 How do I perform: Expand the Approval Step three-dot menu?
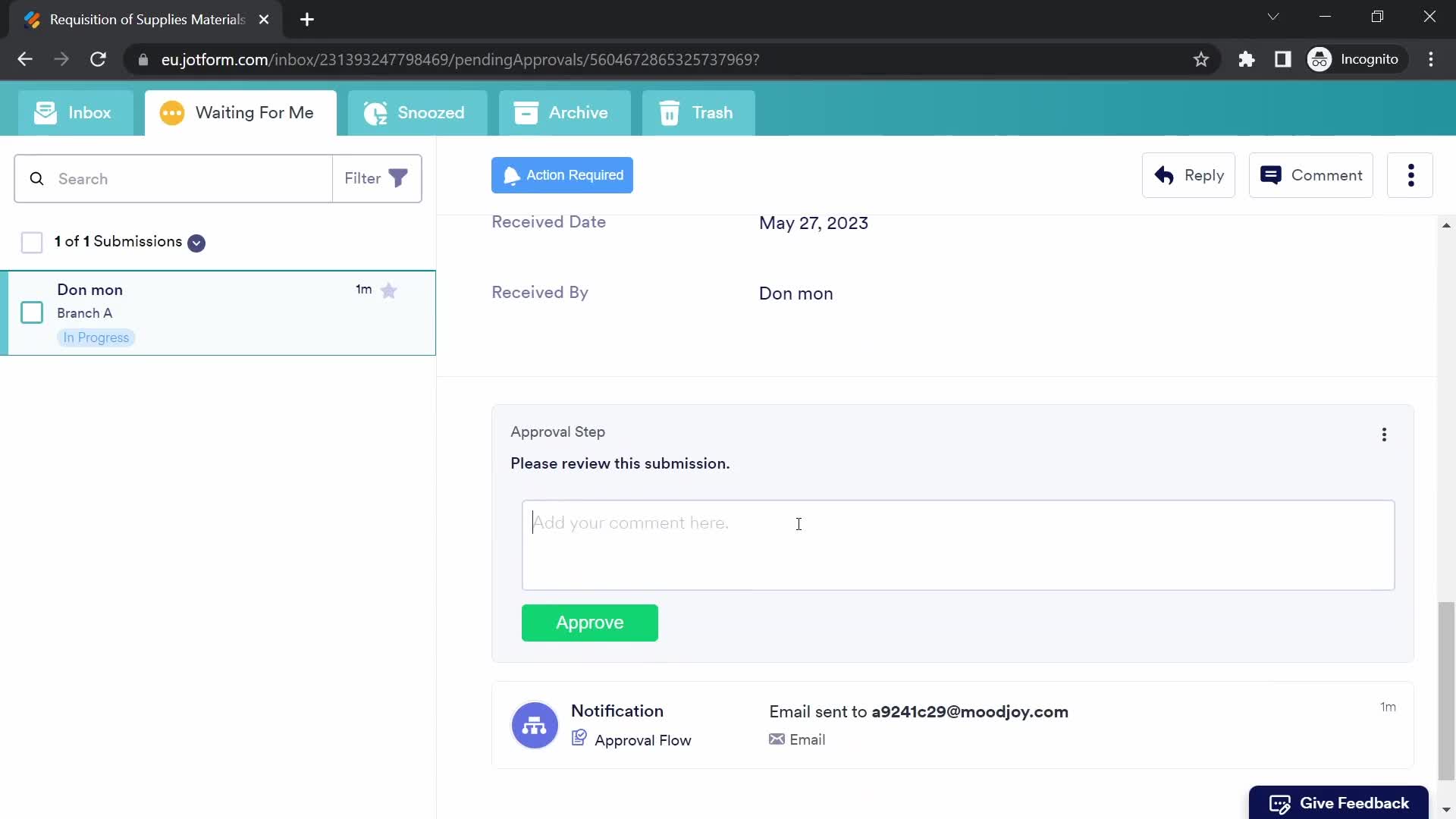1384,433
